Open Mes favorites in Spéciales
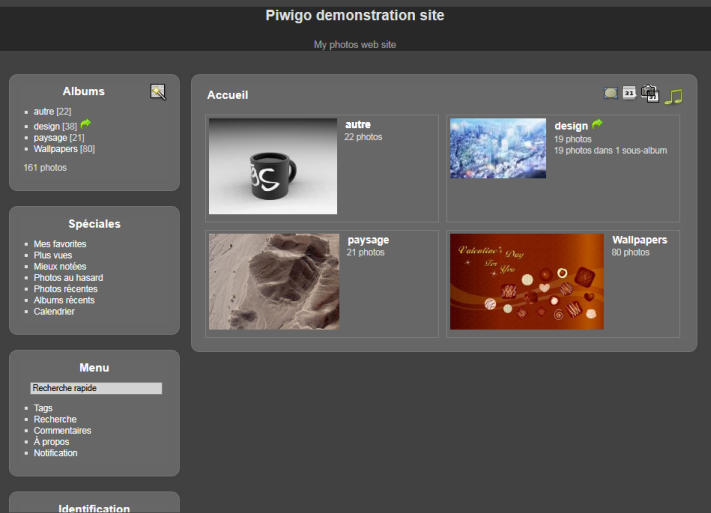 click(x=60, y=244)
